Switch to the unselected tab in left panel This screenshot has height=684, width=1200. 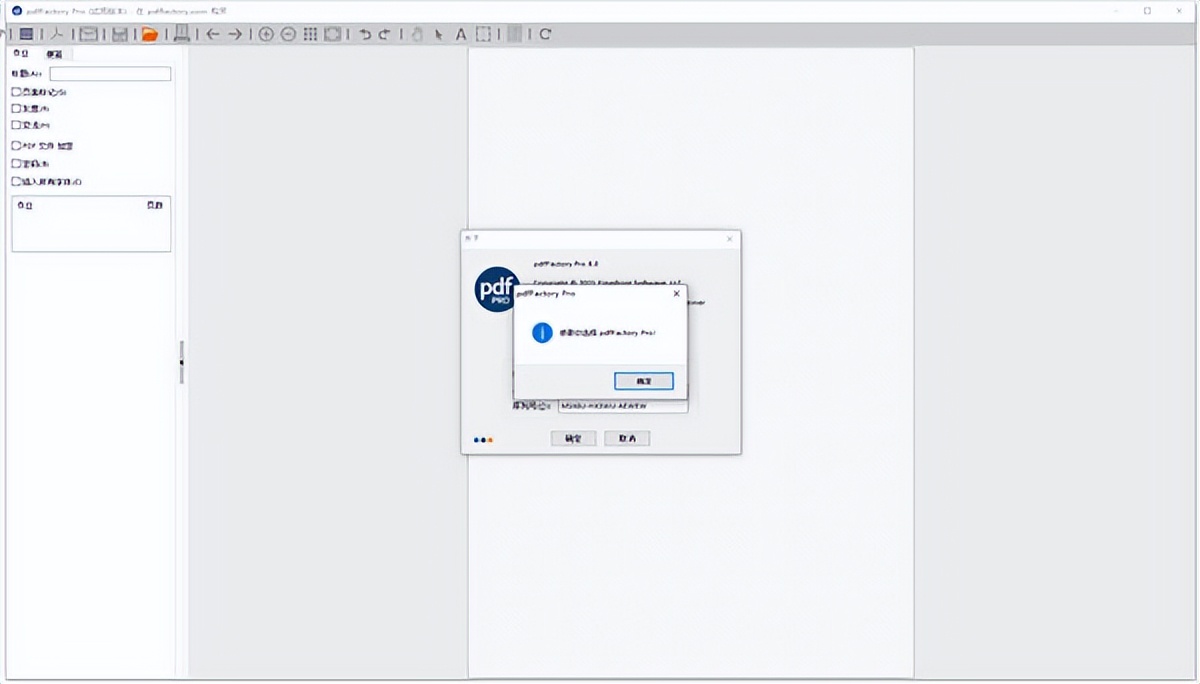(54, 54)
